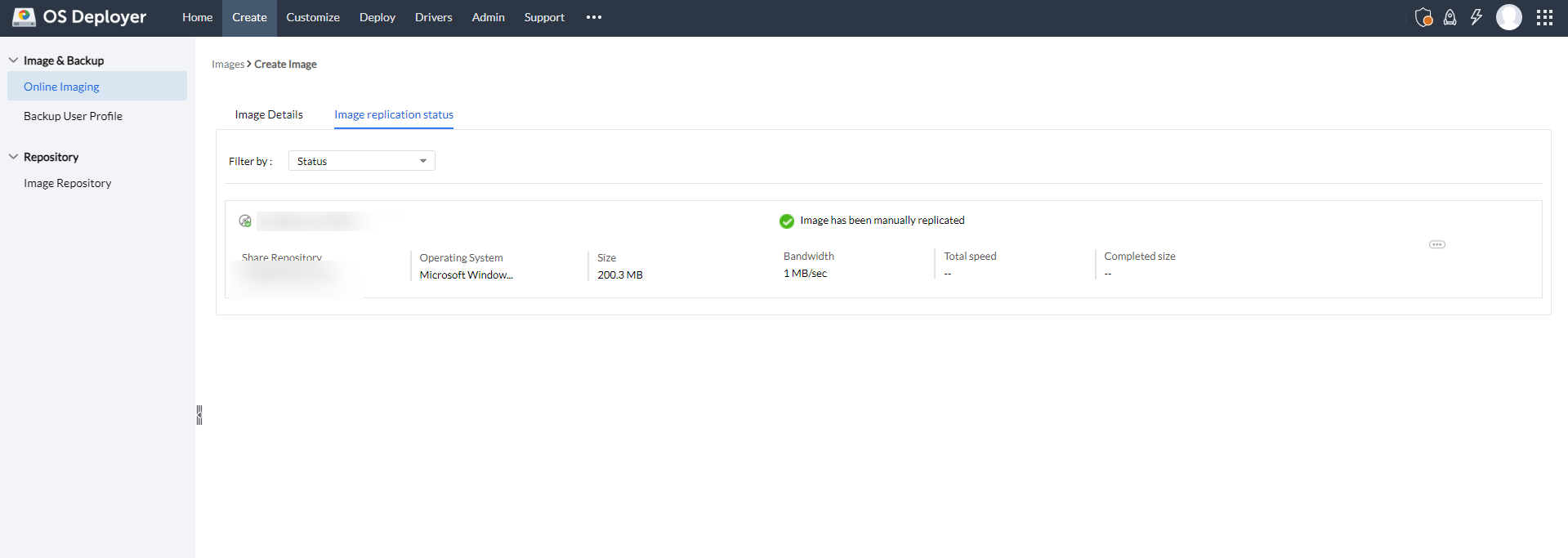This screenshot has height=558, width=1568.
Task: Click the replicated image status icon
Action: coord(245,221)
